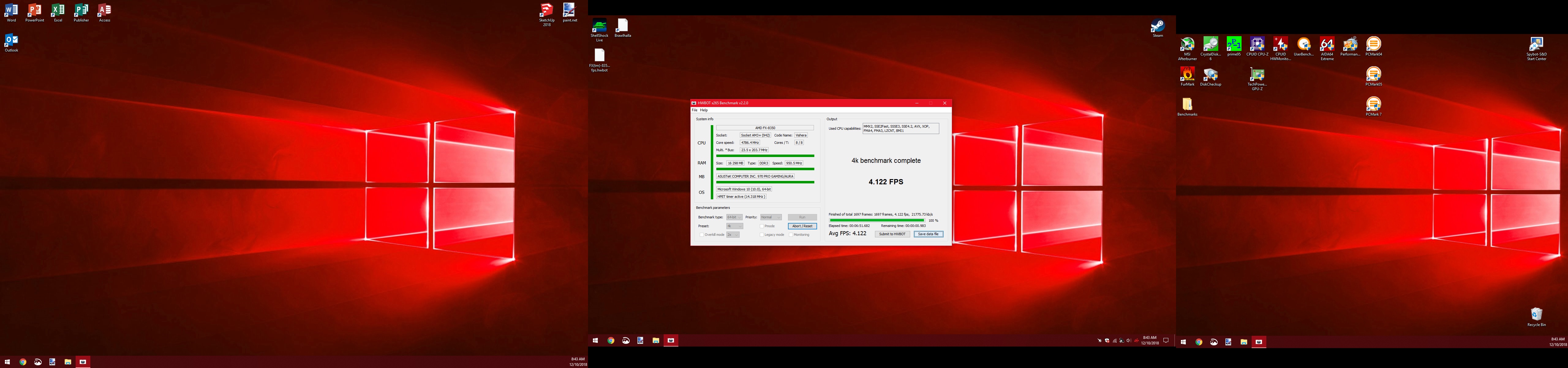Launch the MSI Afterburner shortcut
Screen dimensions: 1568x368
[1188, 48]
